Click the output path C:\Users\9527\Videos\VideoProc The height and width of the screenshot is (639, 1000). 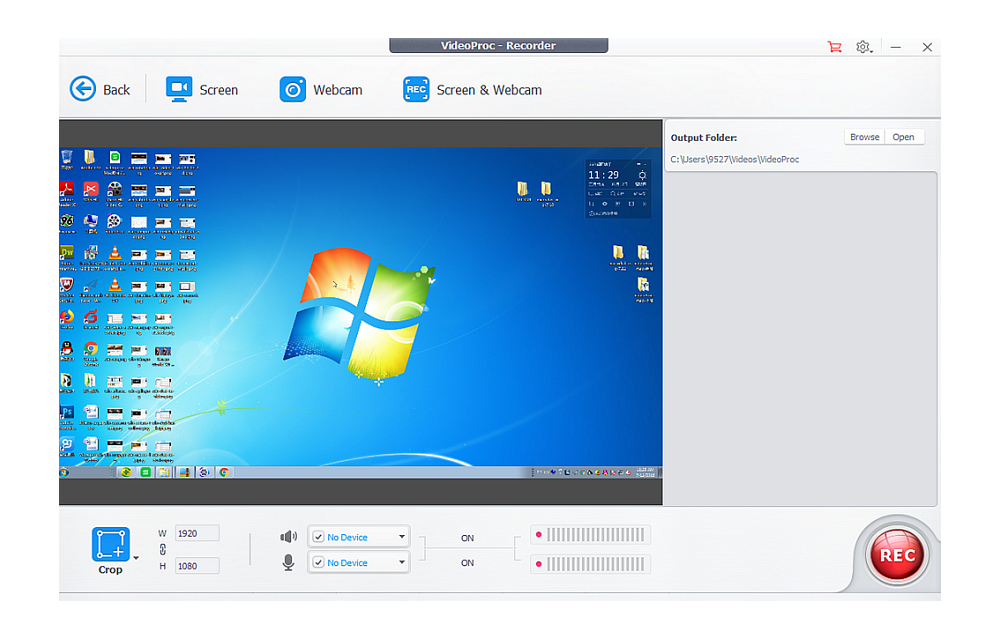click(735, 159)
